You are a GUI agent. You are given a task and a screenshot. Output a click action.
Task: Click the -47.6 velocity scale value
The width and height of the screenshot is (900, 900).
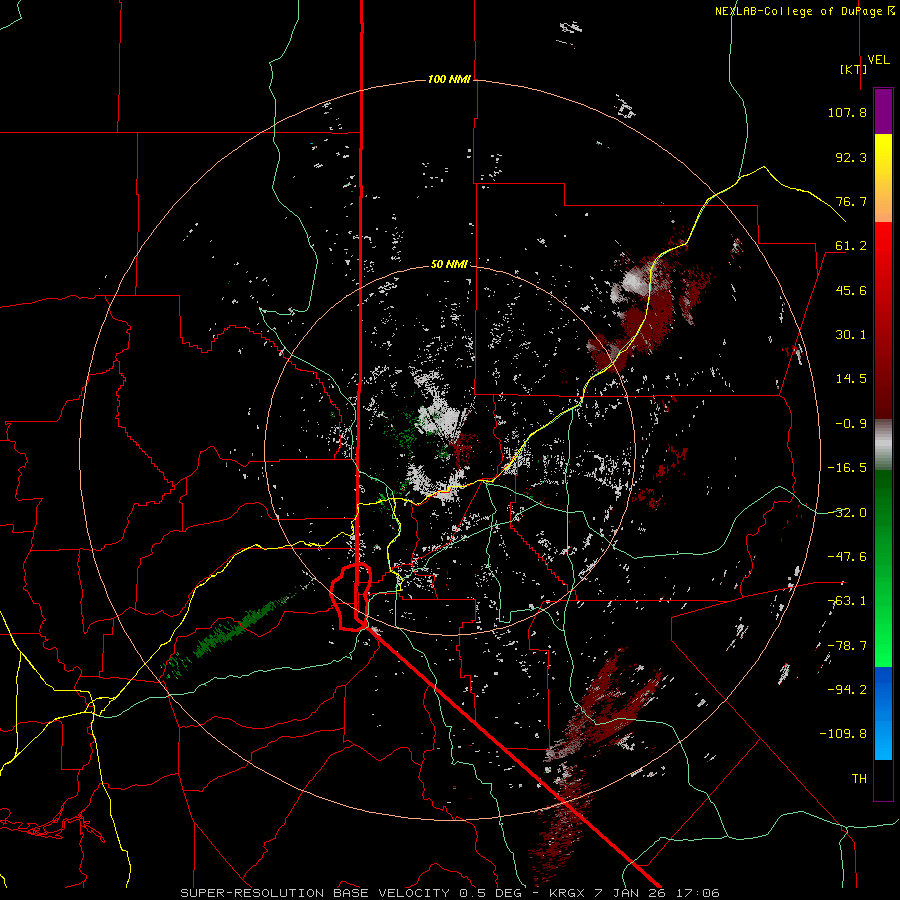click(847, 557)
